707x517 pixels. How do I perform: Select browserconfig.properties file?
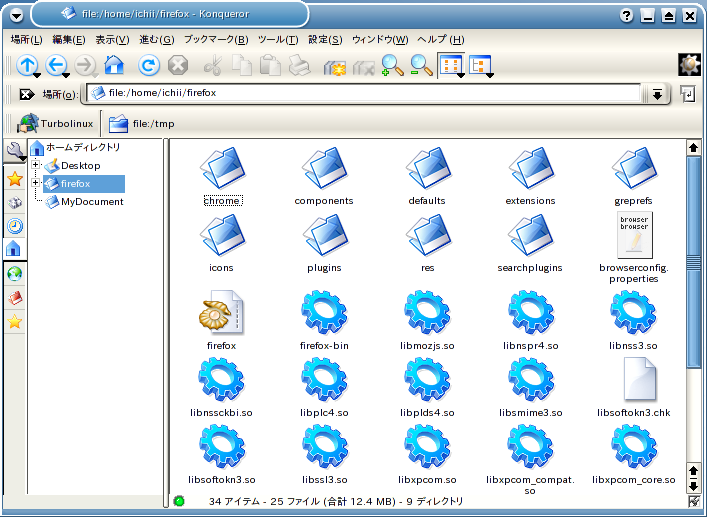point(634,248)
